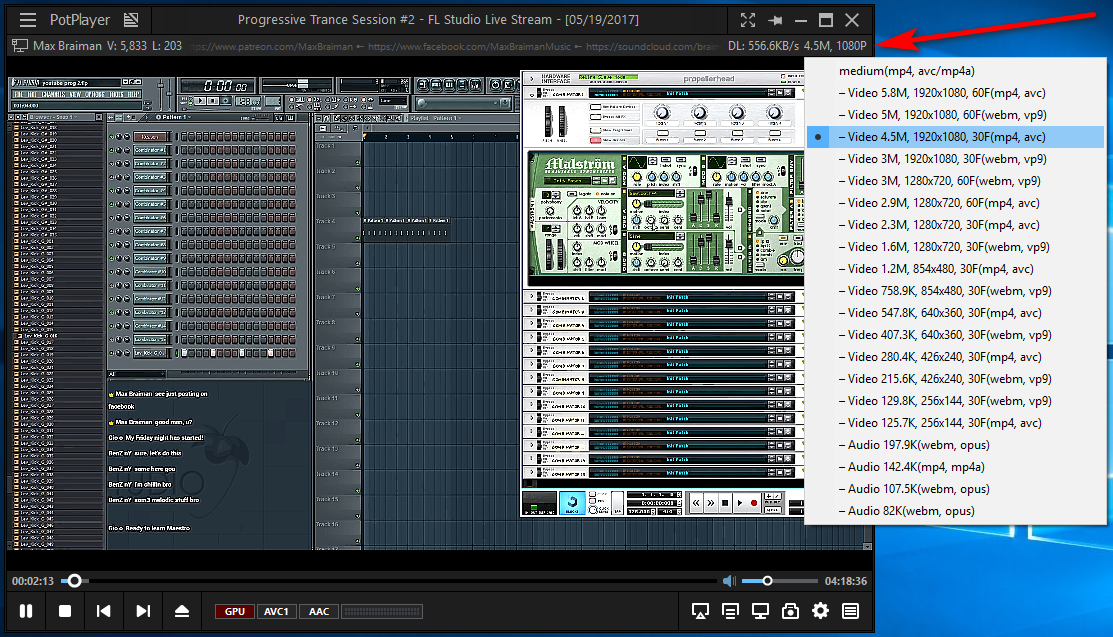Toggle fullscreen with the title bar arrows icon
Viewport: 1113px width, 637px height.
pyautogui.click(x=748, y=20)
